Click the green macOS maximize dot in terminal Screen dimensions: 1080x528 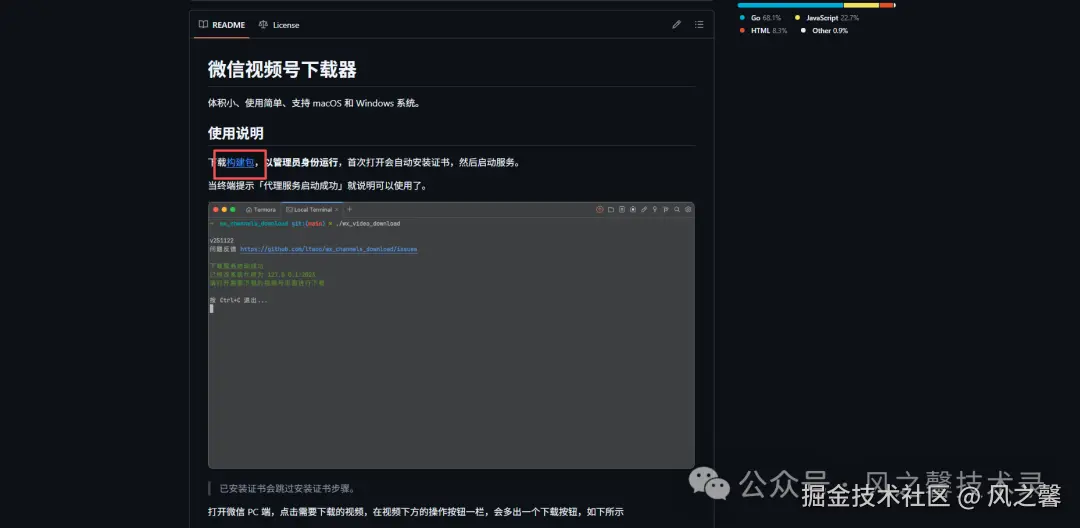coord(233,209)
